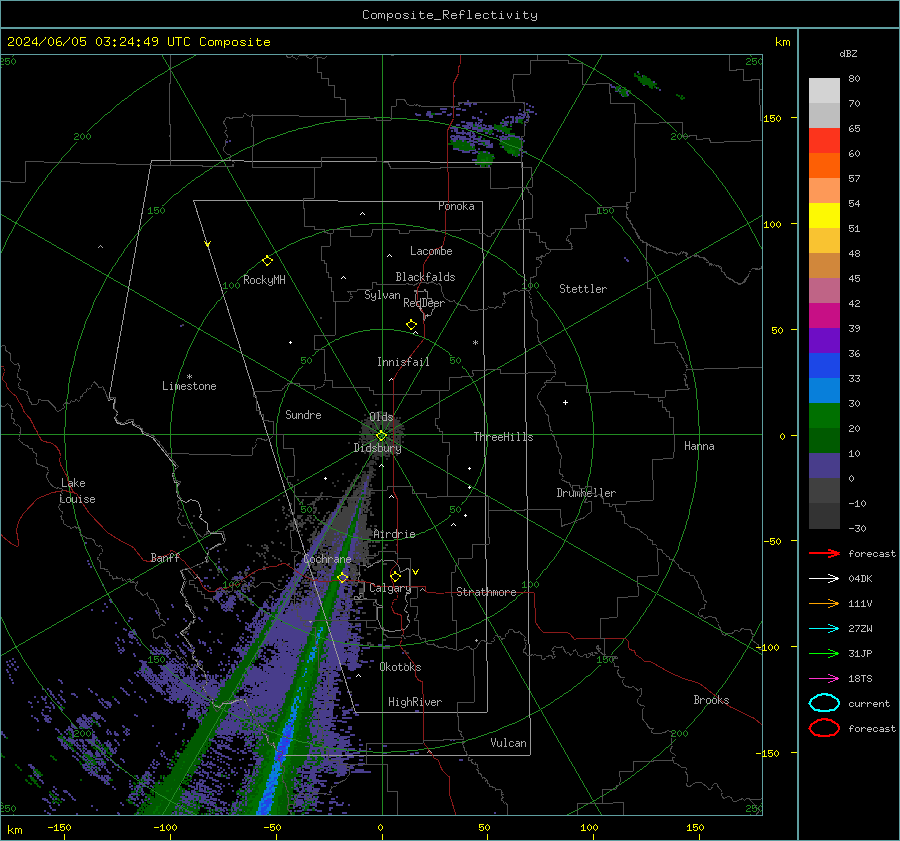Click the green 31JP arrow icon

(824, 653)
